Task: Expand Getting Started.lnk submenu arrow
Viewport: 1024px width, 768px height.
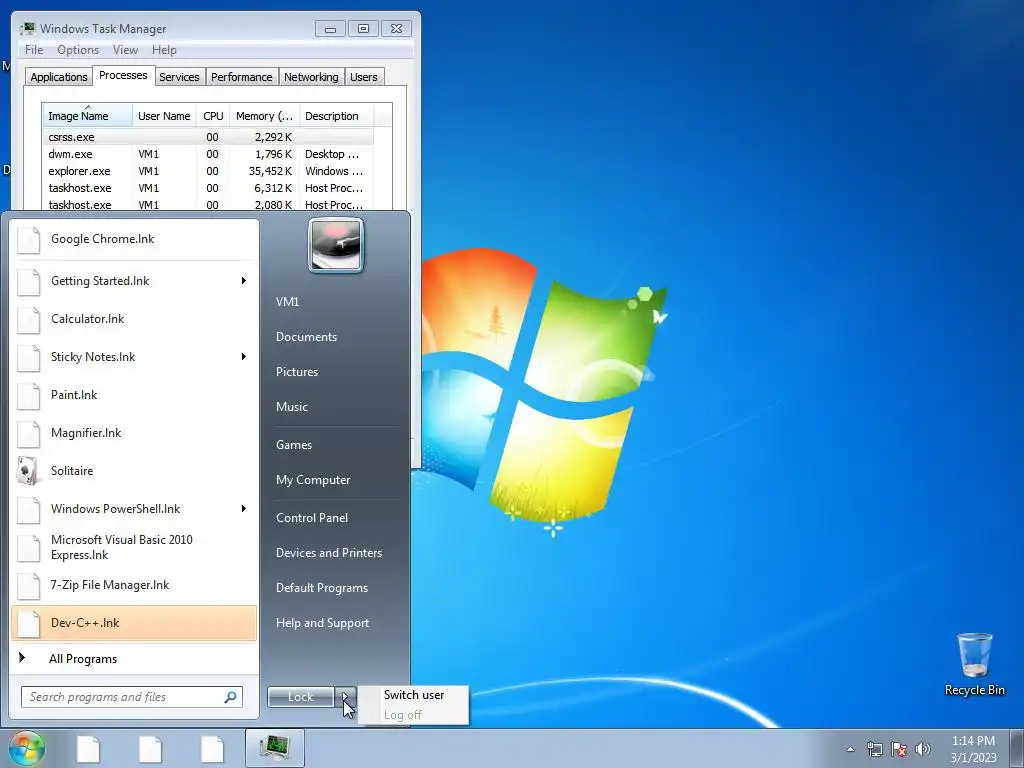Action: click(244, 281)
